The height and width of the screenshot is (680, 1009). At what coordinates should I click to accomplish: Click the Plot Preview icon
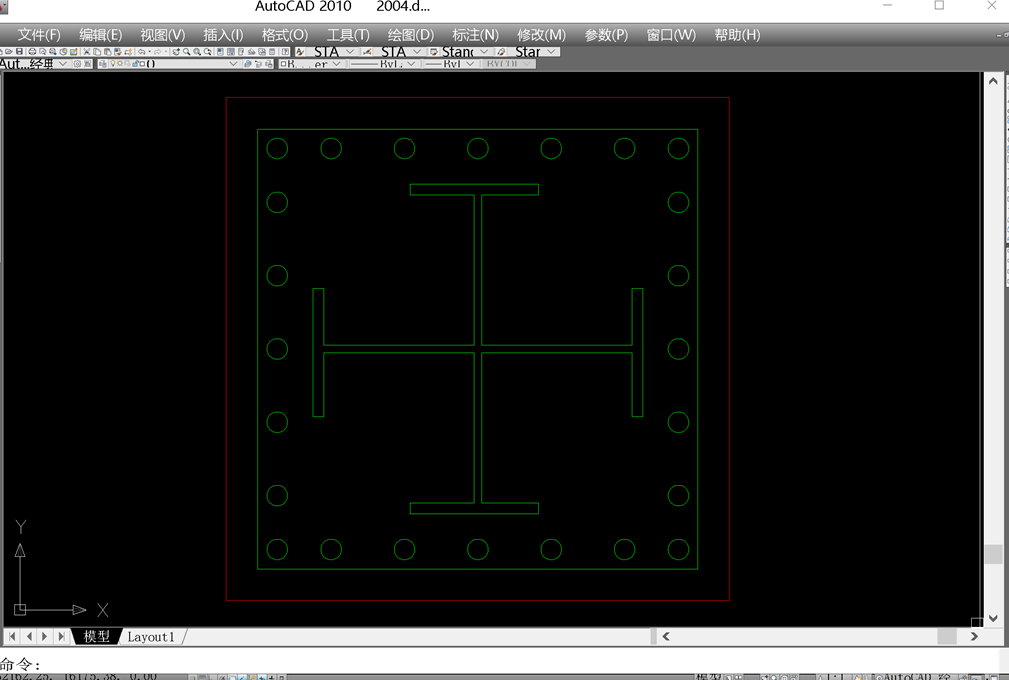coord(42,51)
